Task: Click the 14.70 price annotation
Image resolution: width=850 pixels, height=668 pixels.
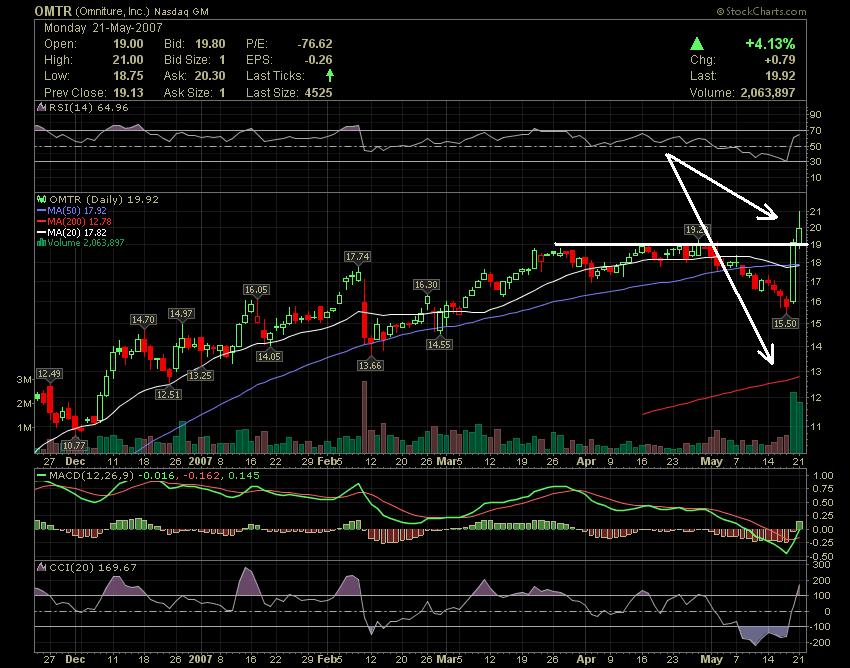Action: coord(144,319)
